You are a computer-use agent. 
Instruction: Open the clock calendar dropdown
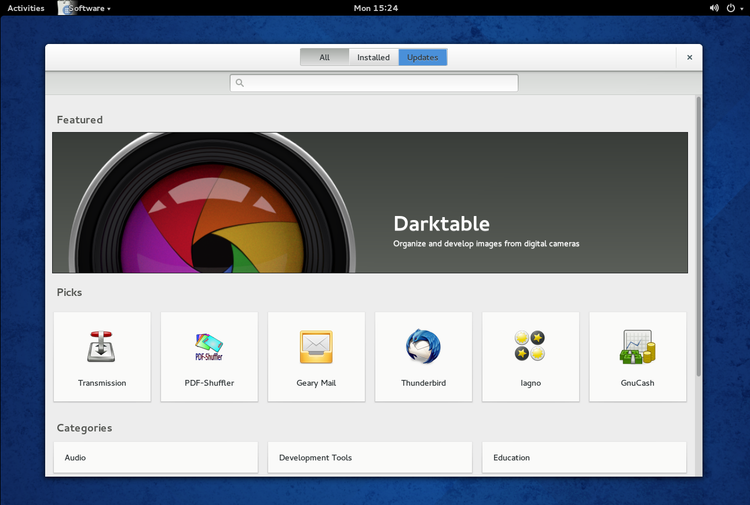376,8
